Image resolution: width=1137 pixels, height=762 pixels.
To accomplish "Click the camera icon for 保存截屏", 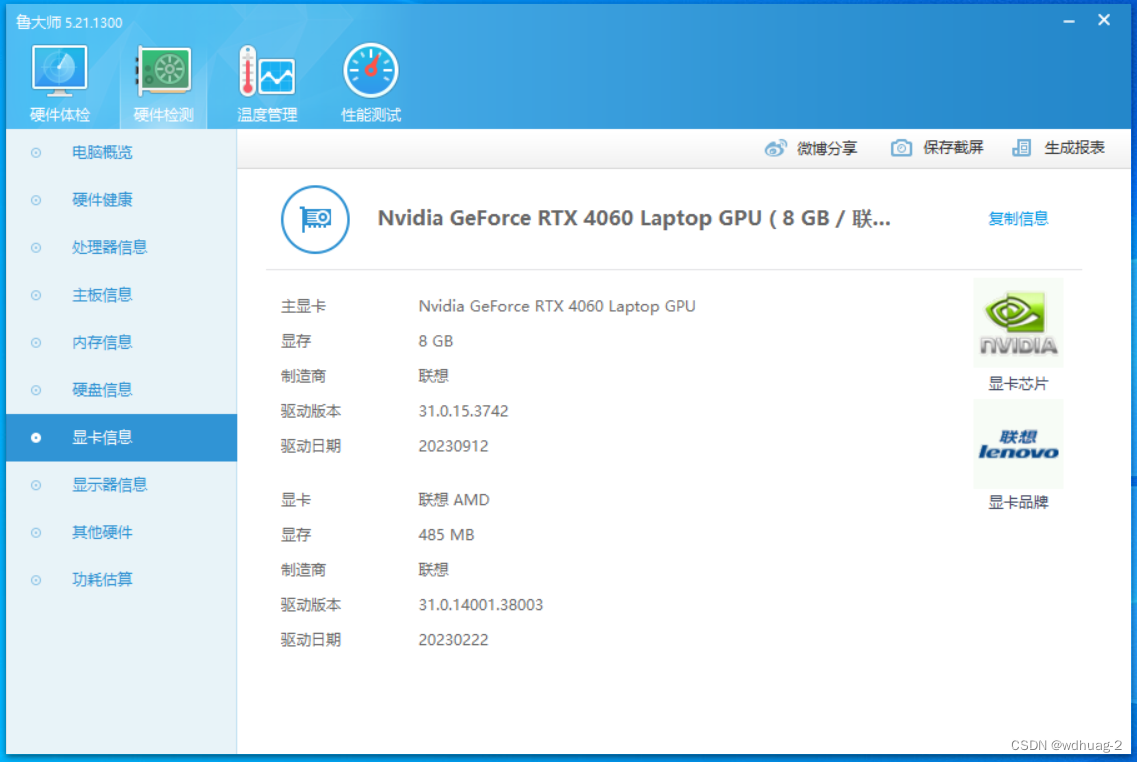I will 901,148.
